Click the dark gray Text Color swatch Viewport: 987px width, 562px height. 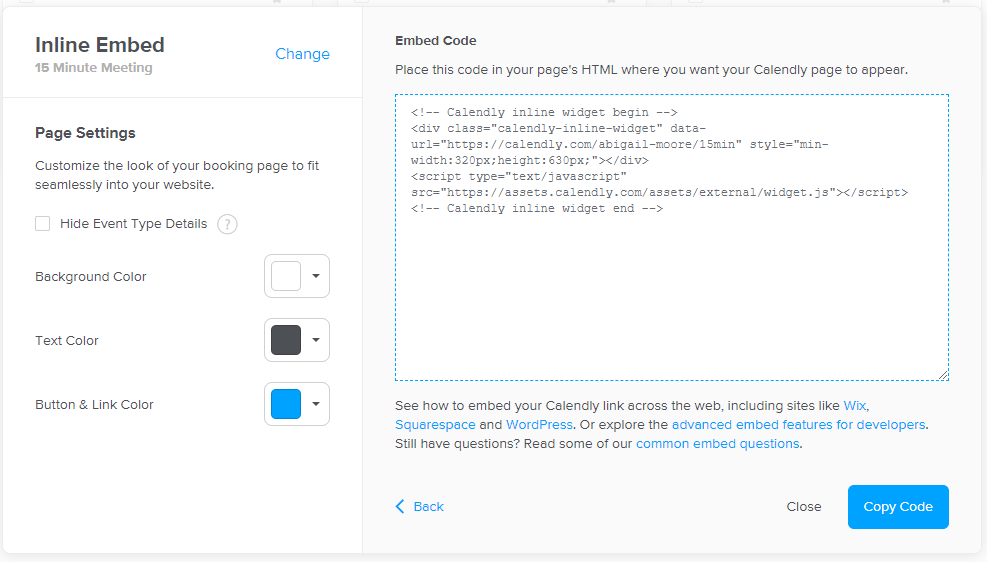tap(286, 340)
